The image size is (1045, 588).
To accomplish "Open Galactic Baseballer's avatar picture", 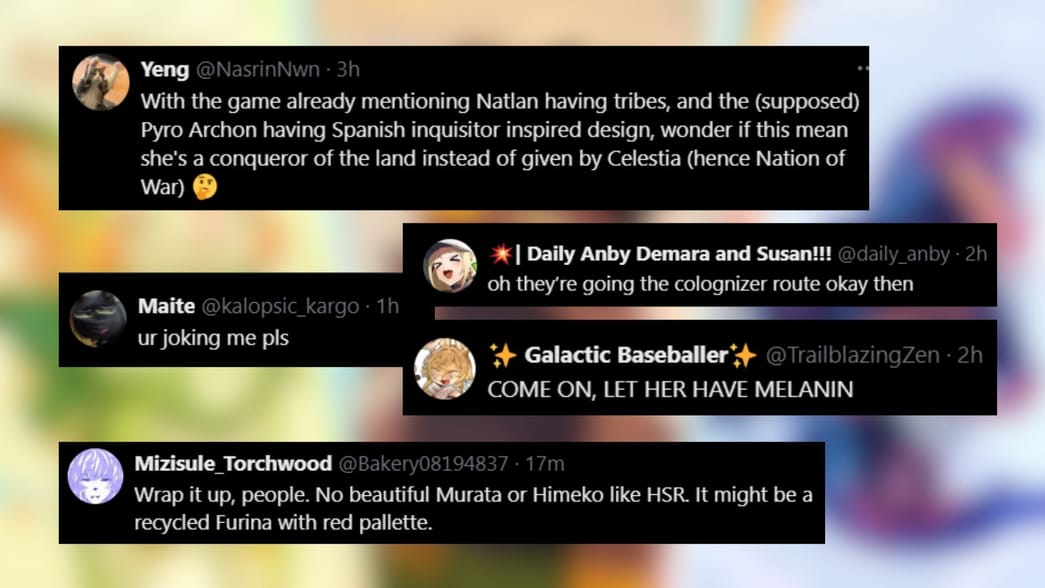I will click(x=445, y=369).
